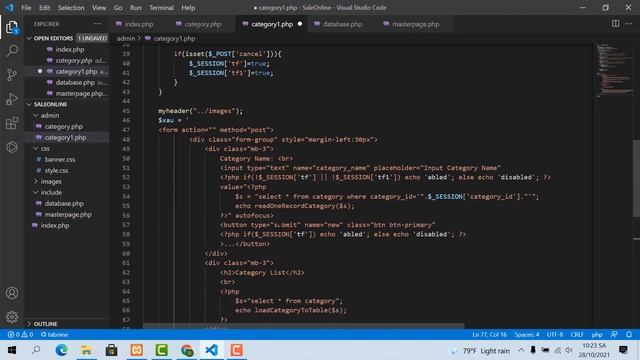640x360 pixels.
Task: Click admin in the breadcrumb
Action: 126,38
